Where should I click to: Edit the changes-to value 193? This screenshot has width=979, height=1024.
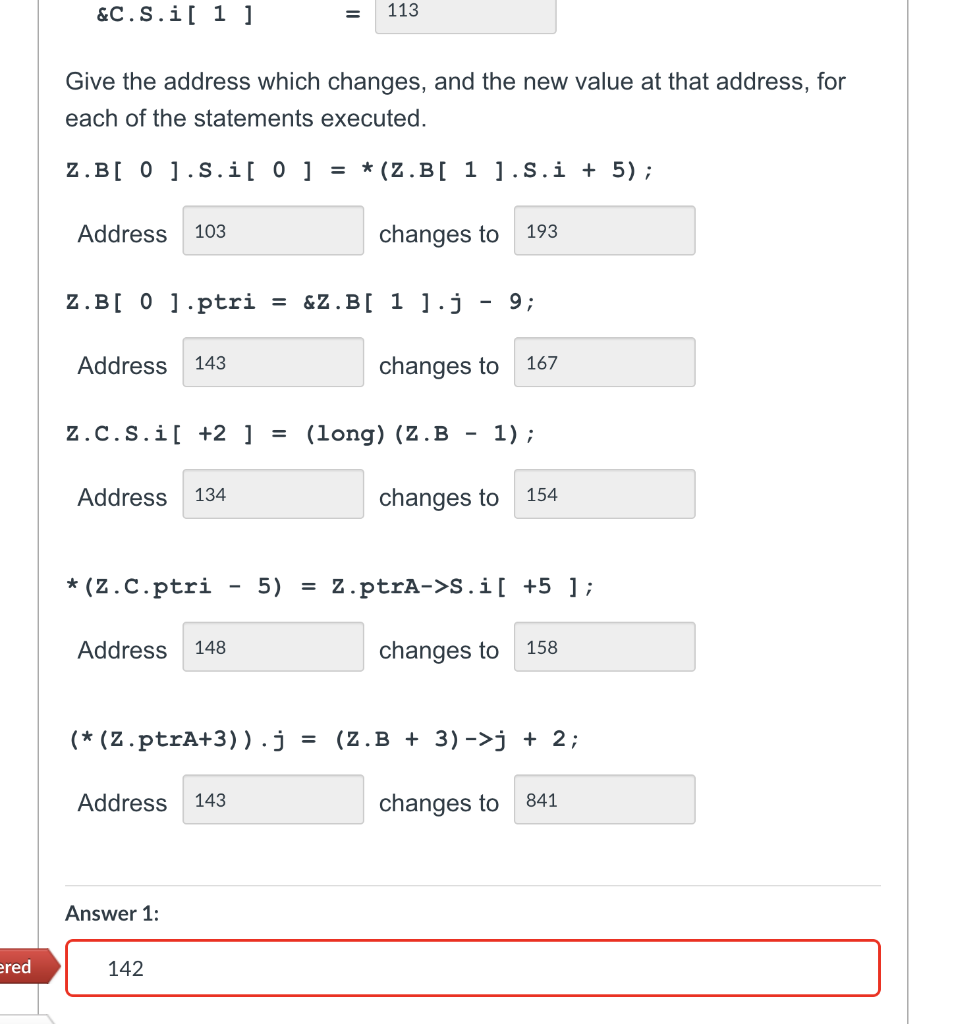(x=604, y=230)
